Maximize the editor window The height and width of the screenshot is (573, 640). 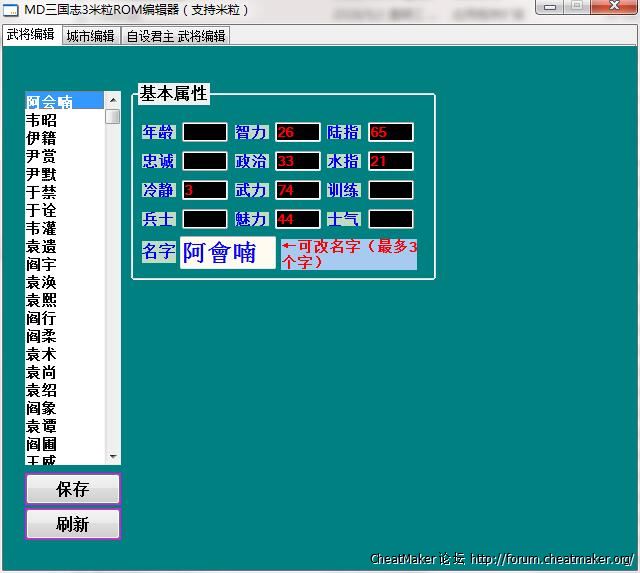pos(578,6)
